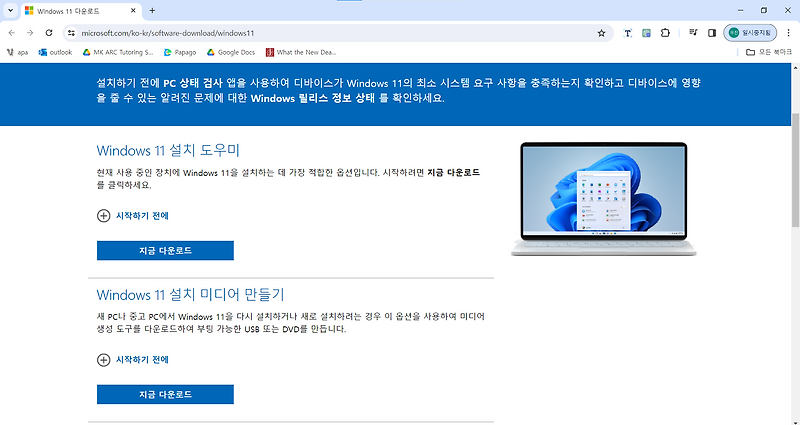Open the What the New Deal bookmark
800x425 pixels.
click(x=301, y=52)
